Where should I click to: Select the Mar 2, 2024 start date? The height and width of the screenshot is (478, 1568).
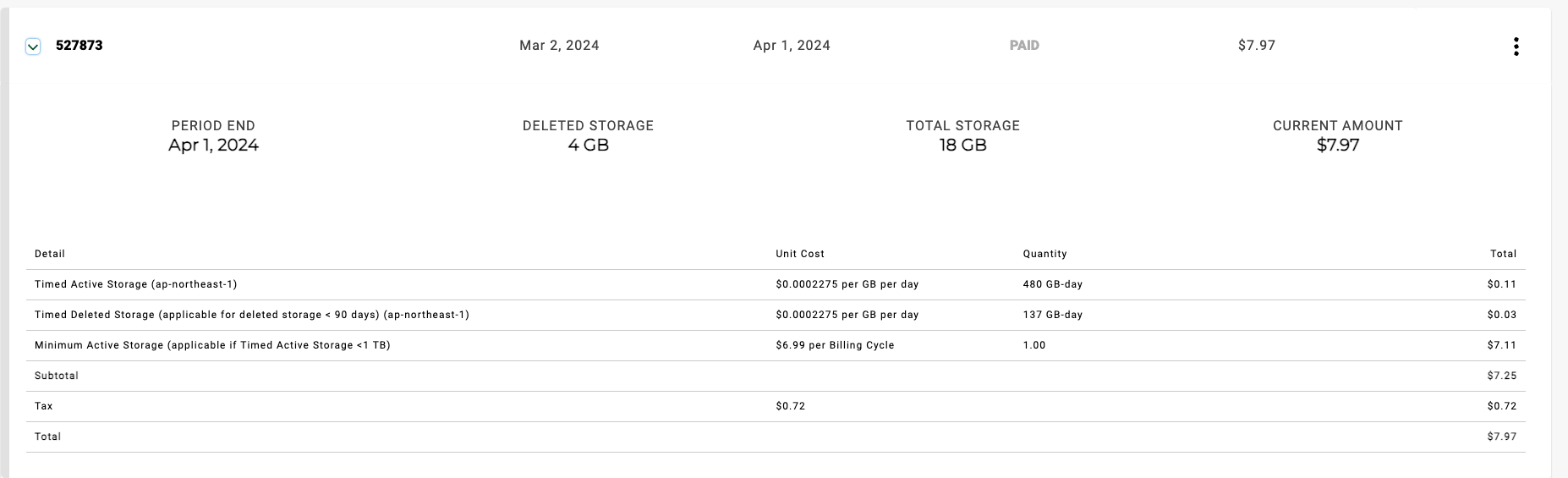coord(559,46)
